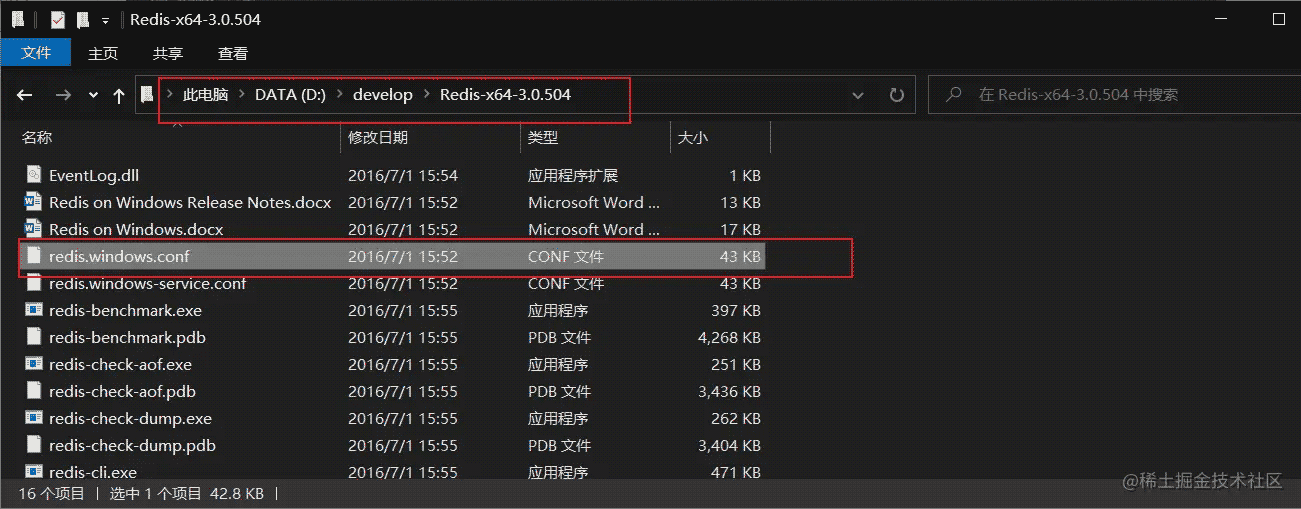Click file name redis-benchmark.exe
The image size is (1301, 509).
point(125,310)
